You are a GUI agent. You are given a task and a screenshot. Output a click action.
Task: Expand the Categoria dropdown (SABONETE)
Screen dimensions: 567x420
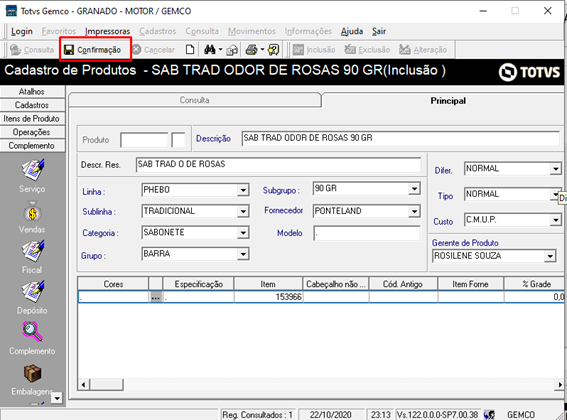coord(243,233)
